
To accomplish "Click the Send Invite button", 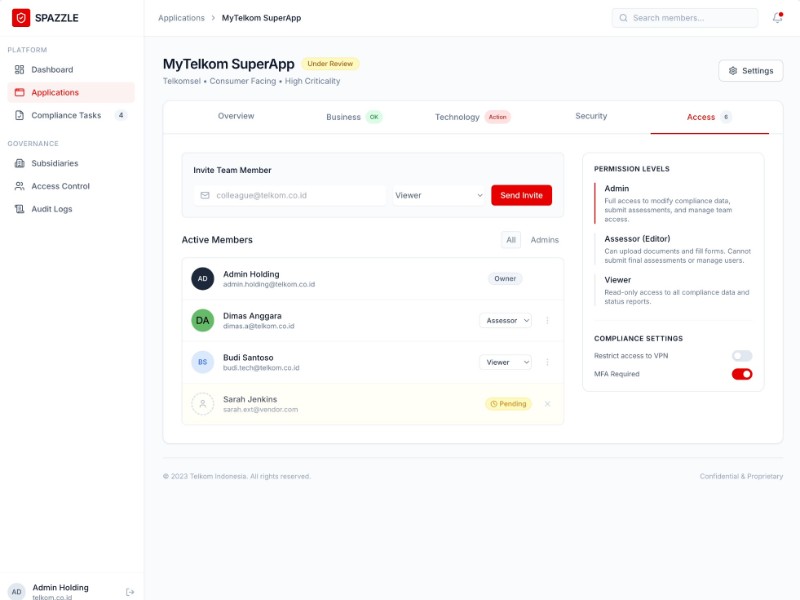I will [x=521, y=196].
